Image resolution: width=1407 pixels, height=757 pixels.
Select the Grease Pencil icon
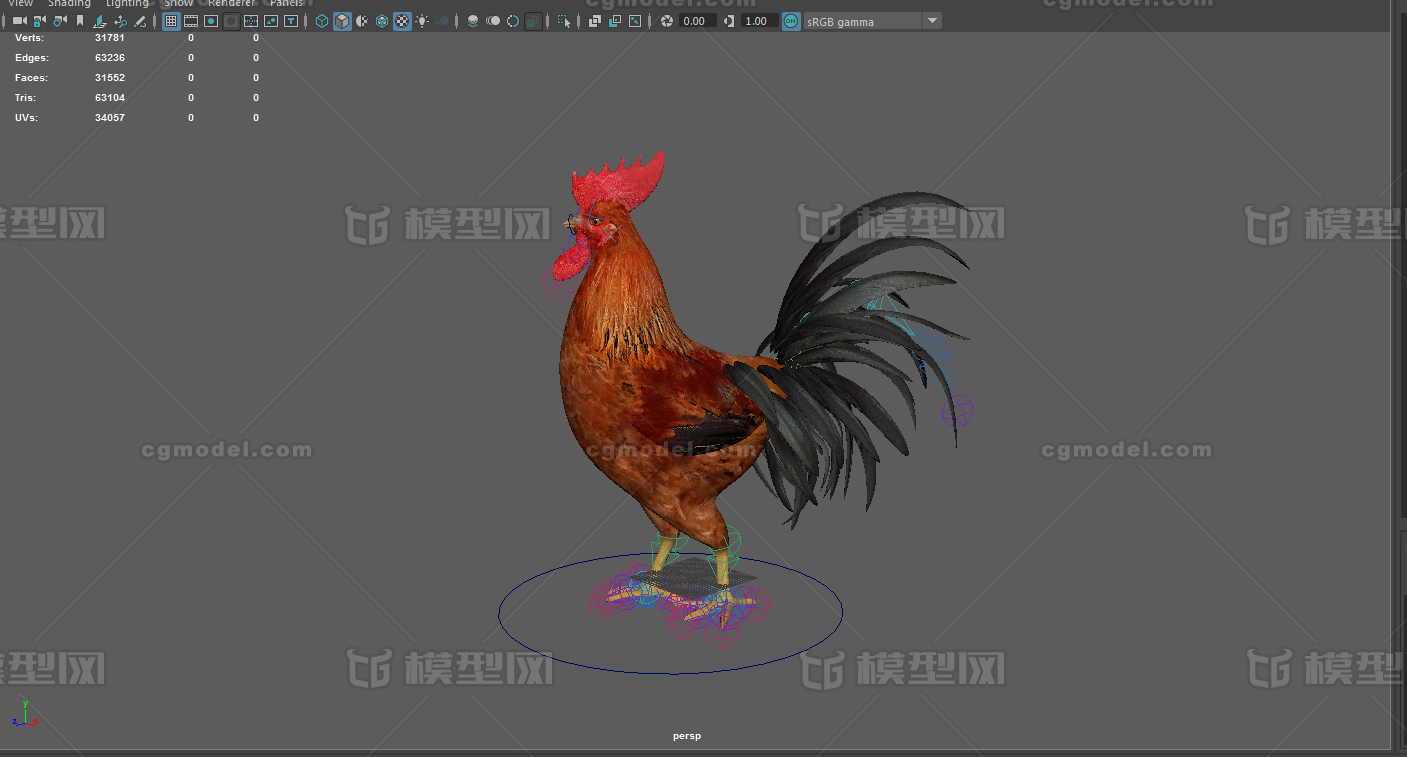click(x=141, y=21)
